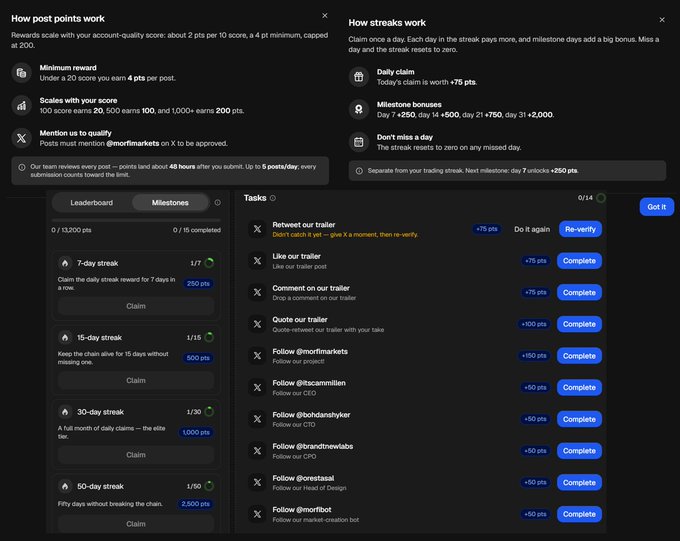680x541 pixels.
Task: Click the Scales with your score chart icon
Action: tap(21, 105)
